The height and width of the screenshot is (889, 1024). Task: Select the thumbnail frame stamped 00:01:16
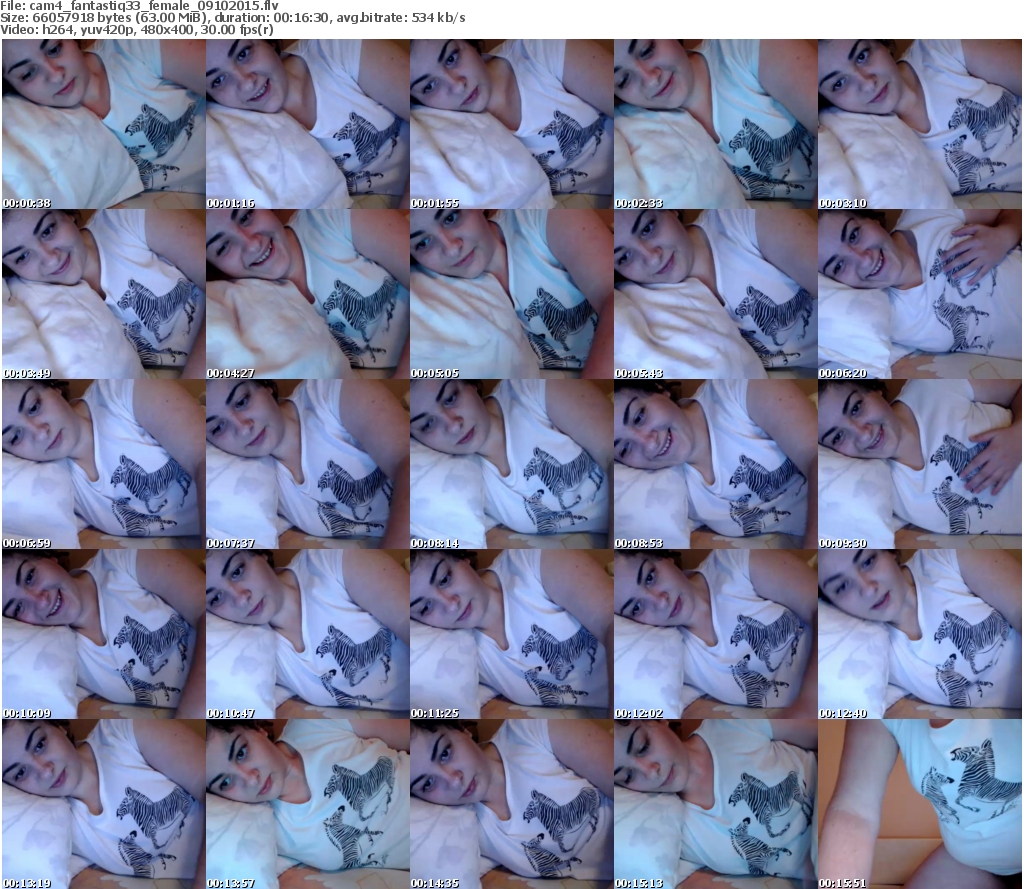pyautogui.click(x=308, y=124)
